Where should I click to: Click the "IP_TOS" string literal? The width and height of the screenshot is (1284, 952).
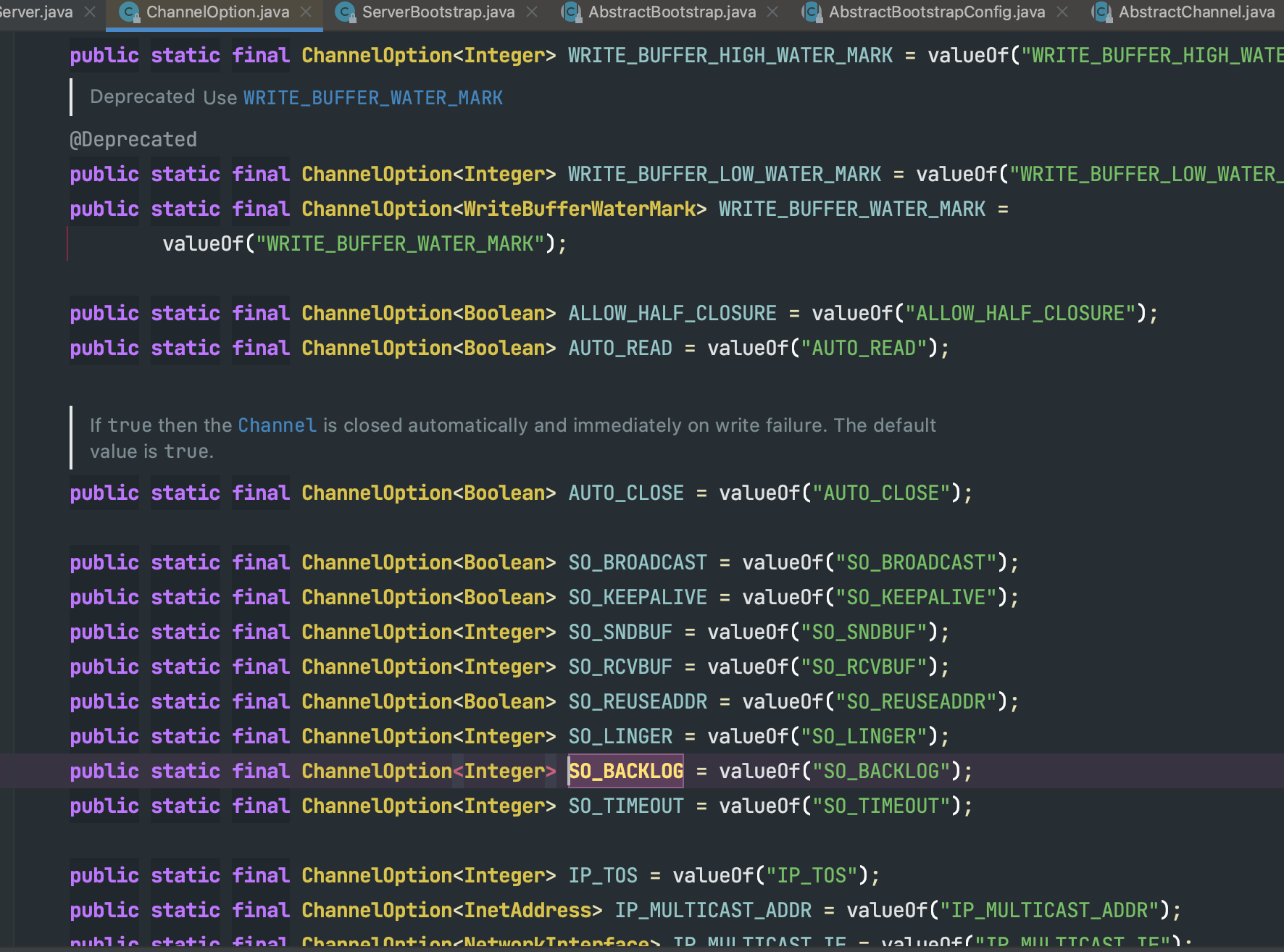click(x=812, y=875)
